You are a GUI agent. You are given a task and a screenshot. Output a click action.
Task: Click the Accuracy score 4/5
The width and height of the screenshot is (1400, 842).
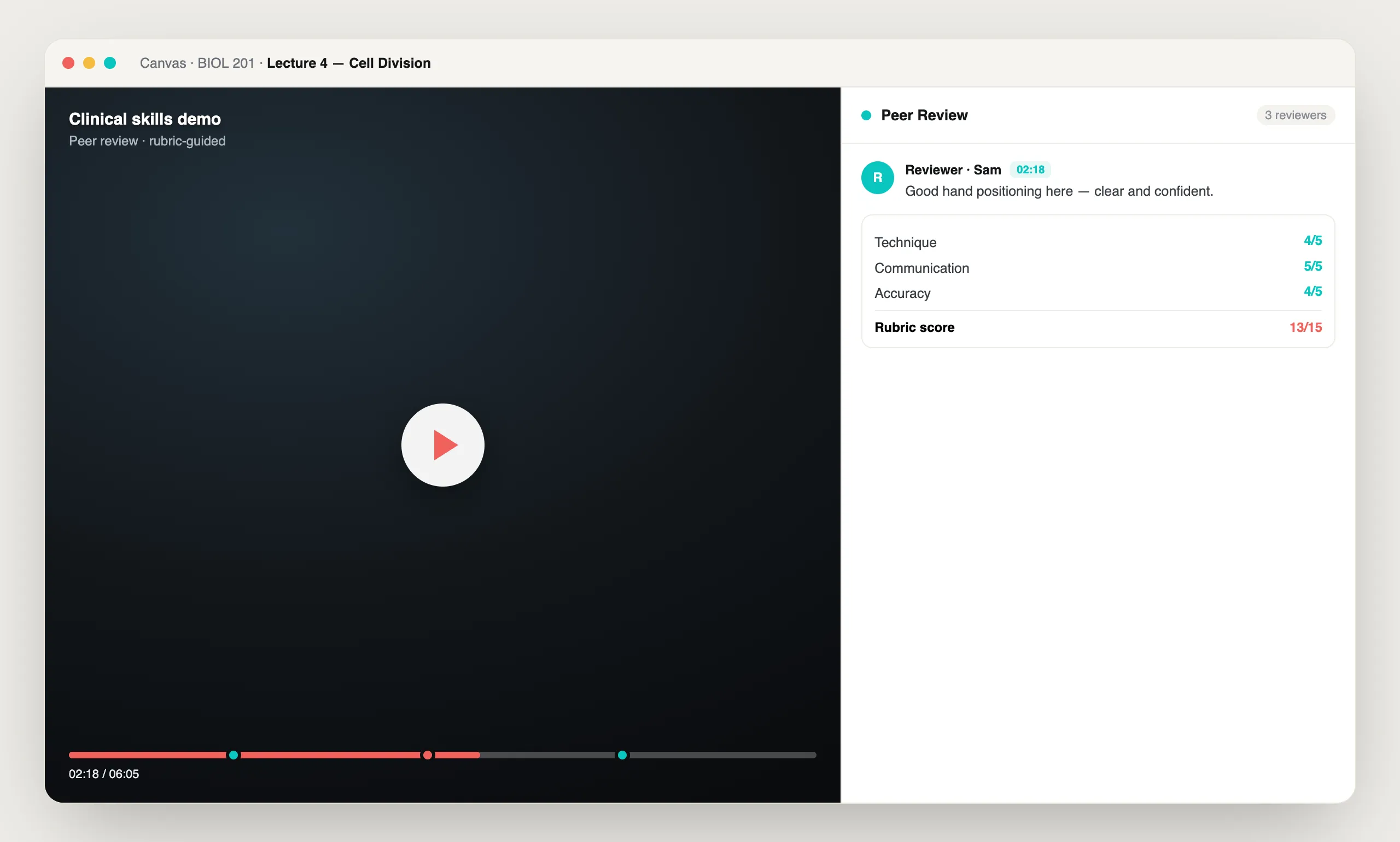[x=1312, y=291]
